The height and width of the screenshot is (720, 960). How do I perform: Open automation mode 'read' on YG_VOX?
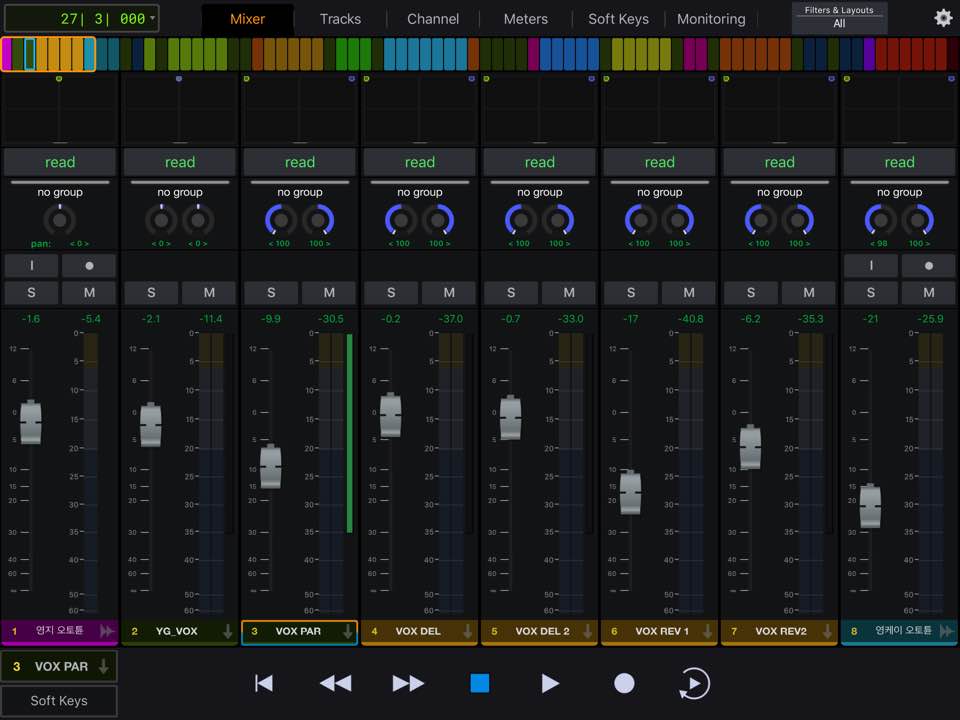click(180, 162)
